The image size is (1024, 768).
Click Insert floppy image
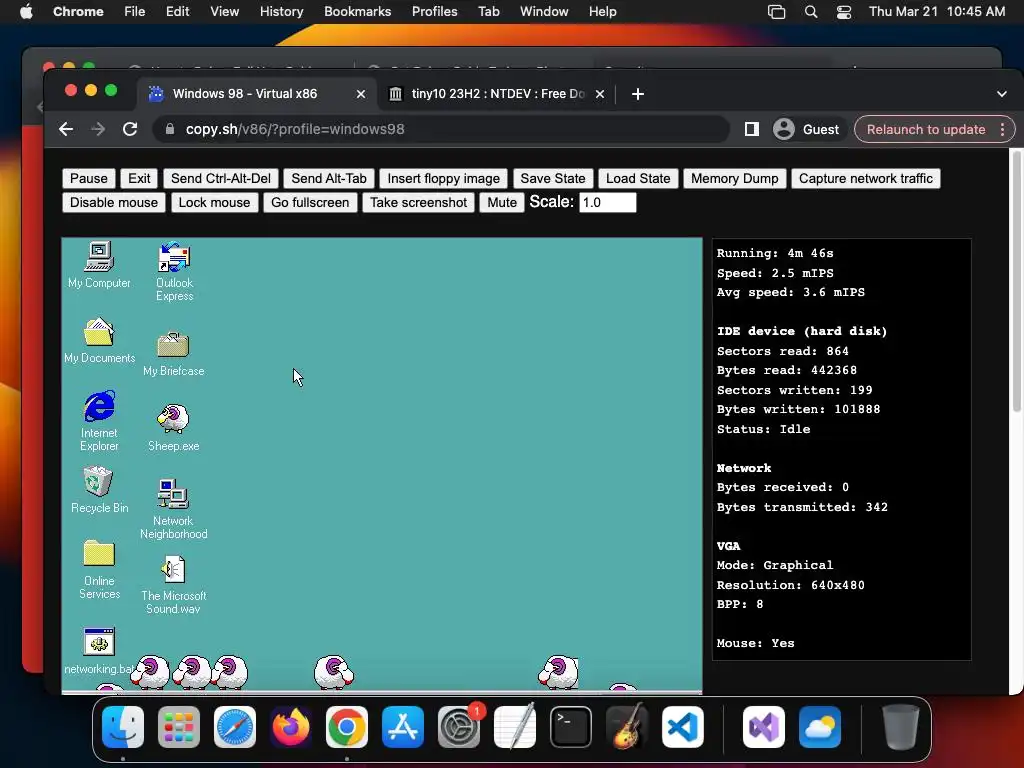pyautogui.click(x=443, y=178)
